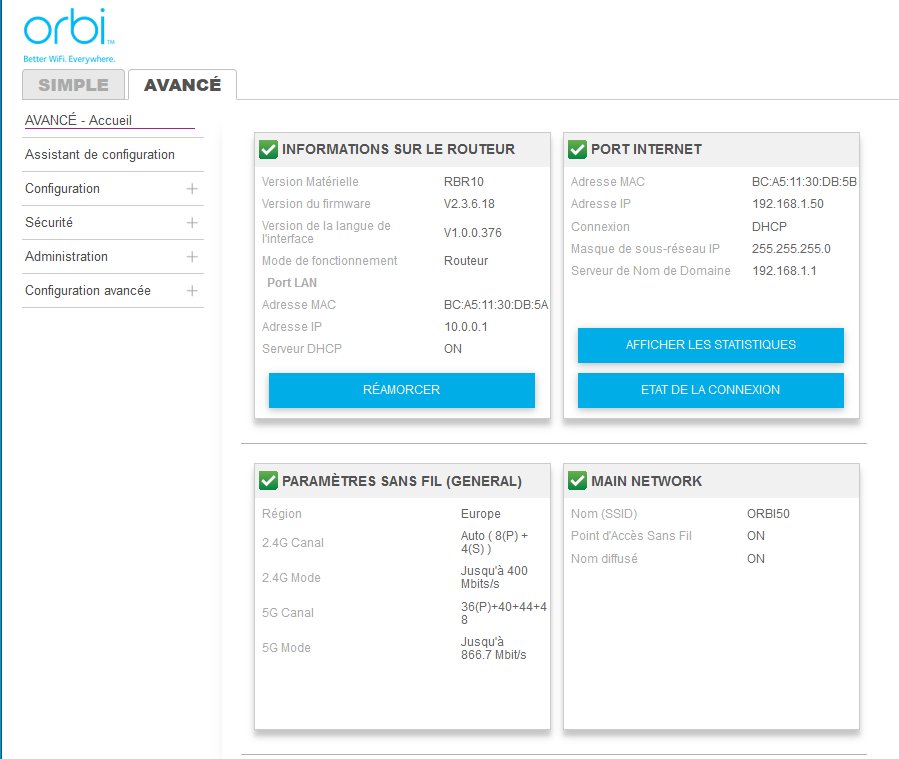The image size is (899, 759).
Task: Click green checkmark beside Main Network
Action: (x=577, y=481)
